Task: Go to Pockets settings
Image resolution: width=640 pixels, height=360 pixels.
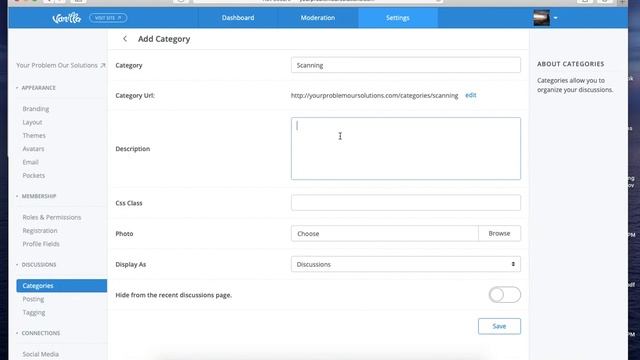Action: (x=34, y=176)
